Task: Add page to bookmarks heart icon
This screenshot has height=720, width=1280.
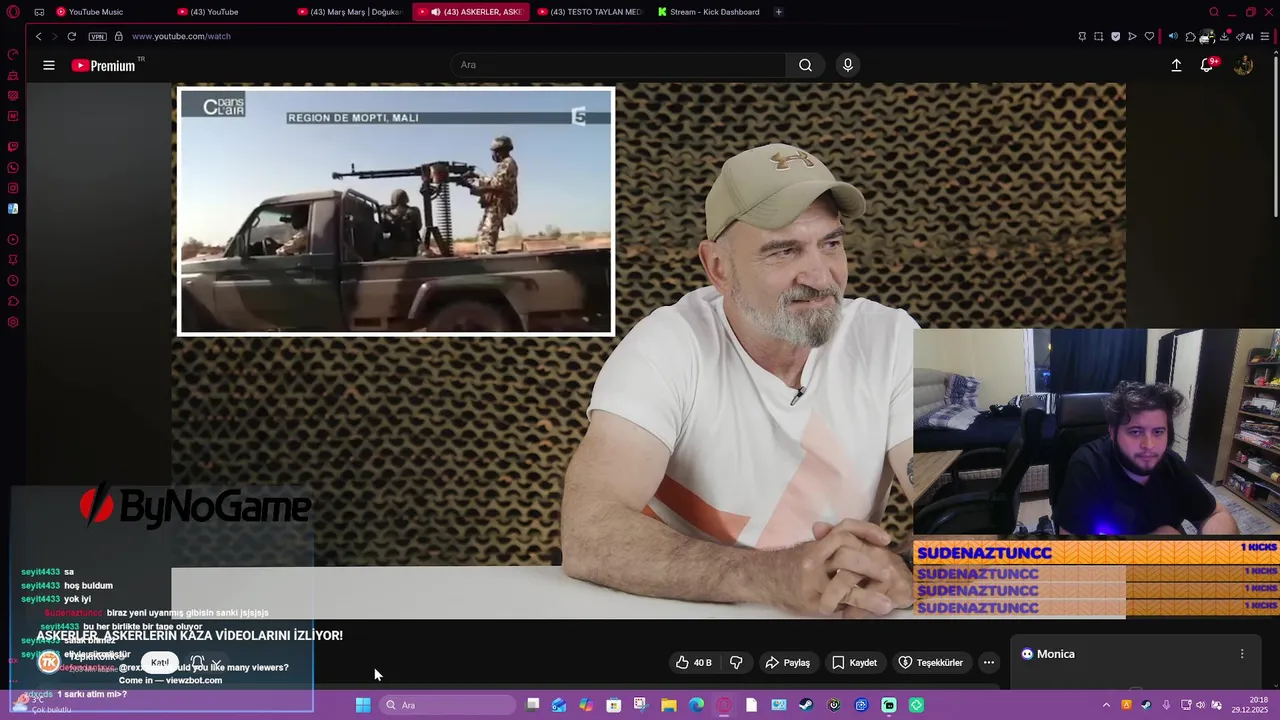Action: (1150, 36)
